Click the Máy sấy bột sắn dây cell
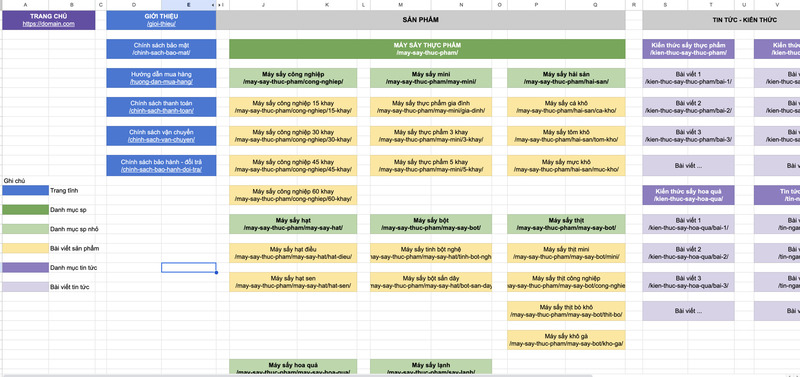This screenshot has height=377, width=800. (x=431, y=282)
